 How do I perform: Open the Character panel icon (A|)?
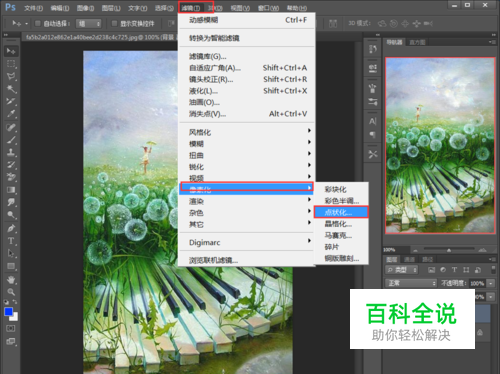373,121
